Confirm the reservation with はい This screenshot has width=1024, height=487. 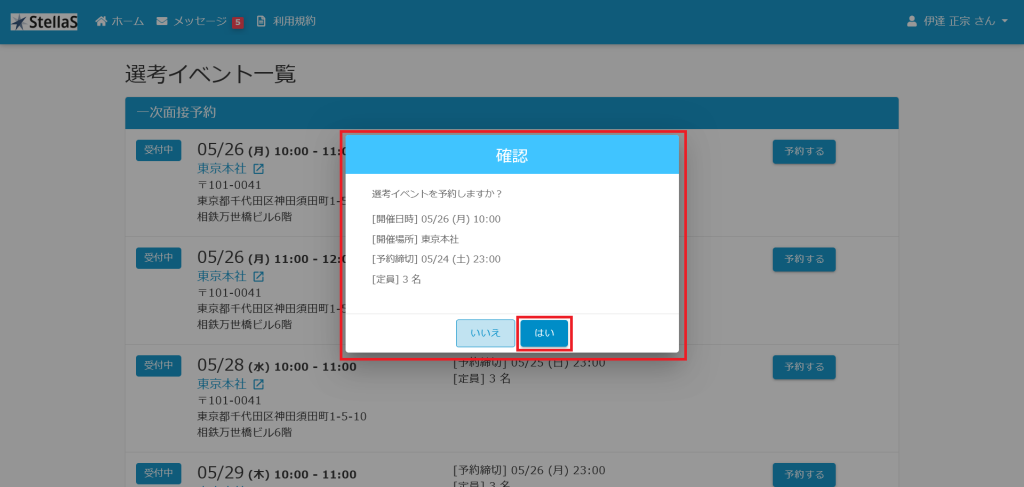[544, 333]
